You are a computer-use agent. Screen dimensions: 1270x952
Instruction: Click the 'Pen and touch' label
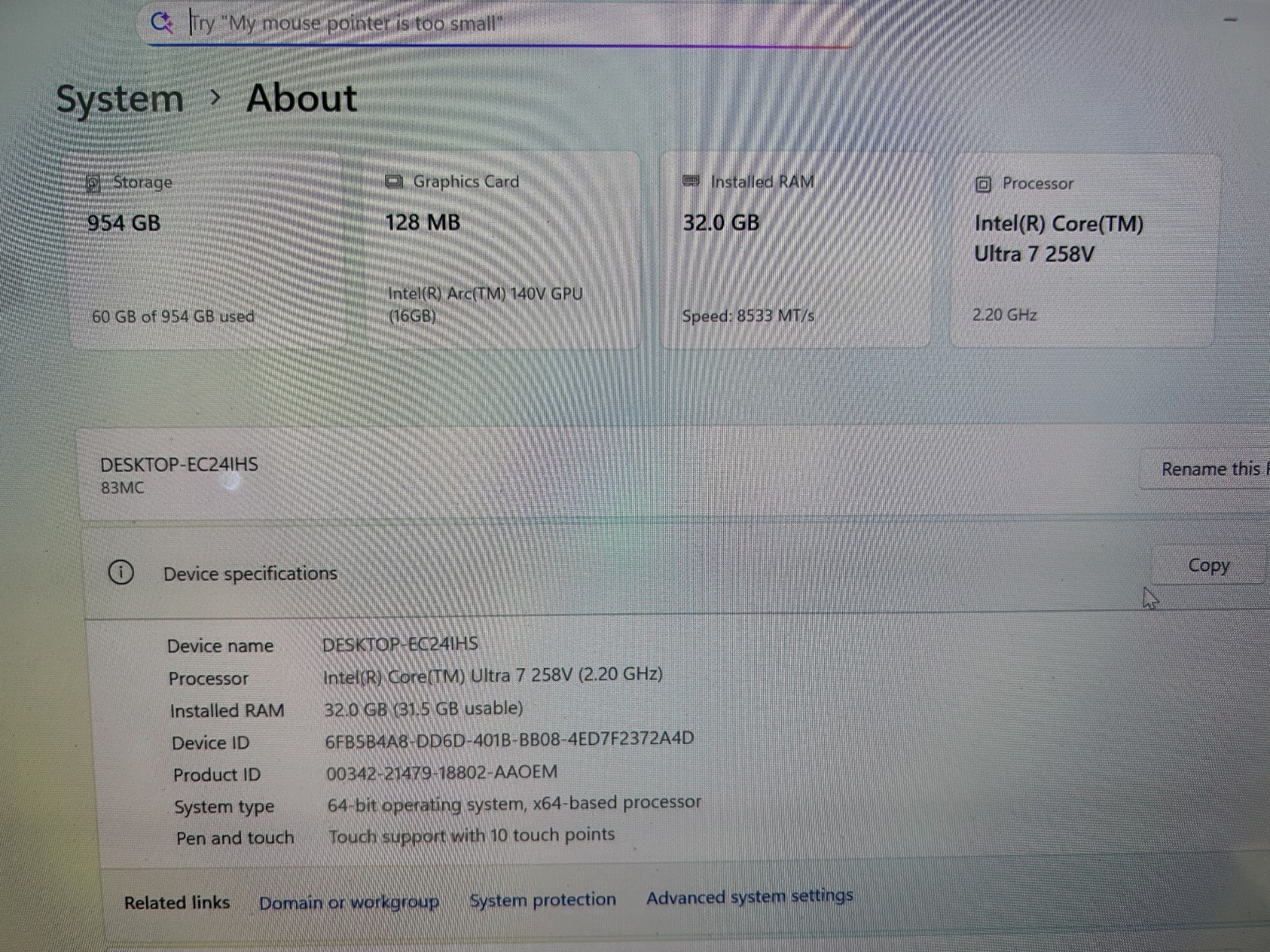[x=235, y=838]
